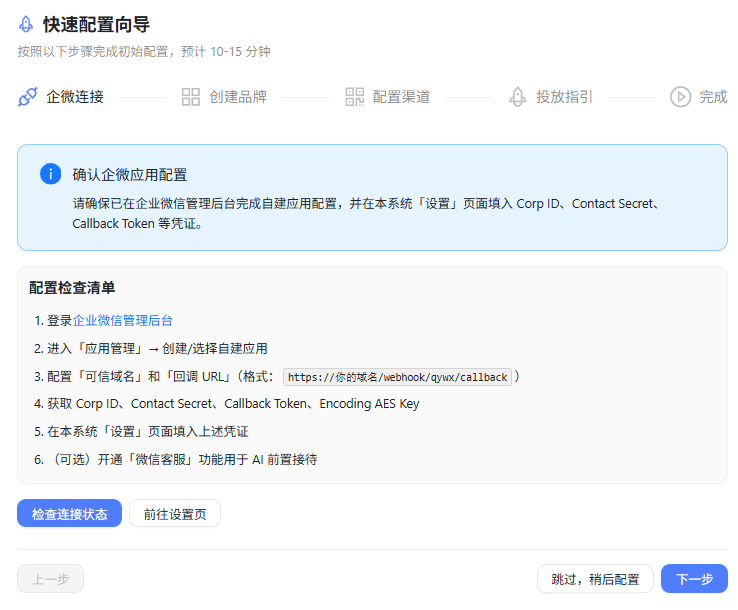Click the QR code icon for 配置渠道
Screen dimensions: 738x610
click(x=354, y=97)
